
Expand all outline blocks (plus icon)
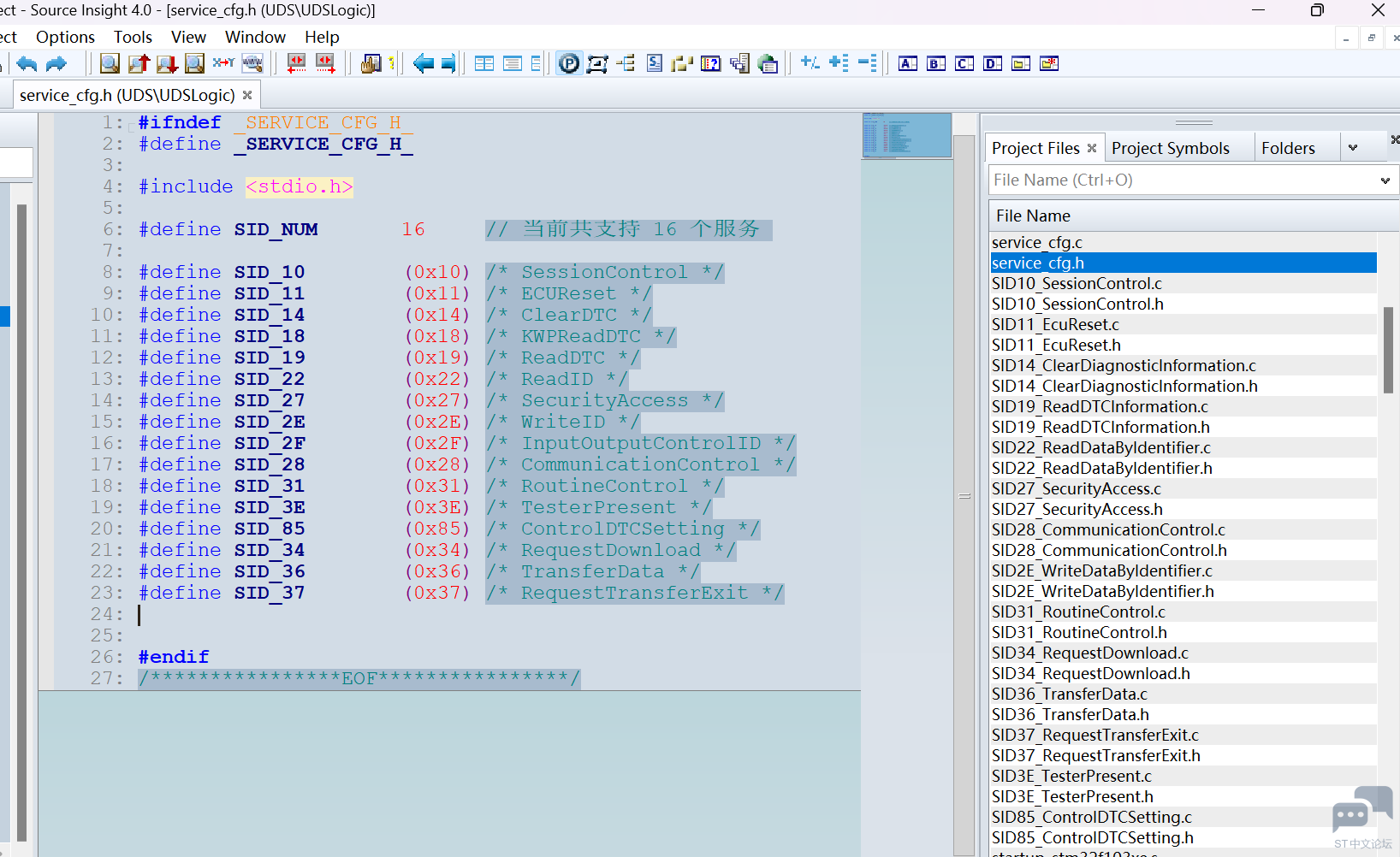pos(839,62)
